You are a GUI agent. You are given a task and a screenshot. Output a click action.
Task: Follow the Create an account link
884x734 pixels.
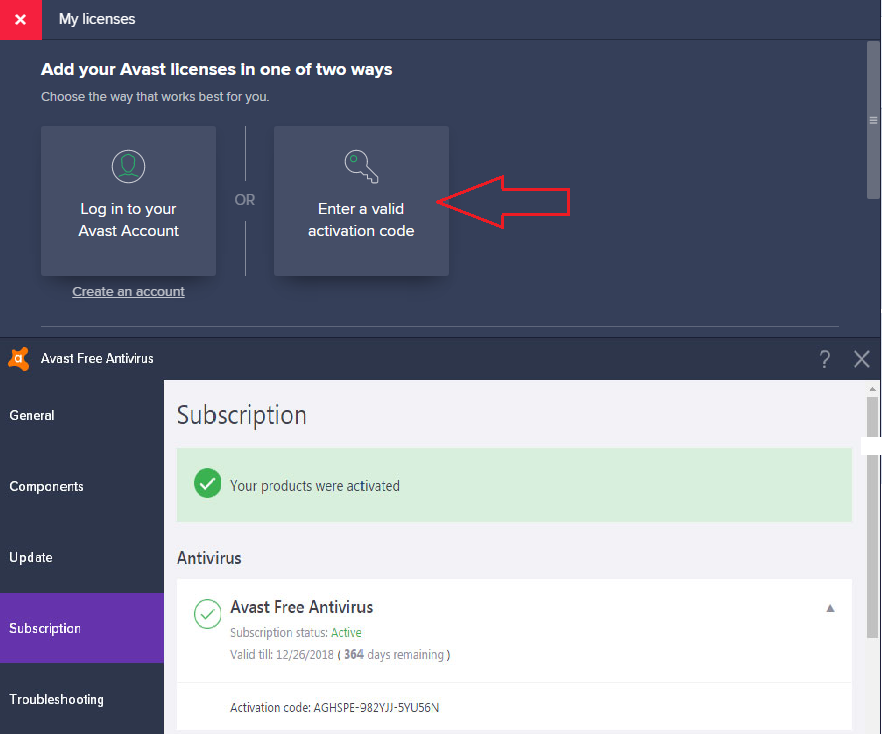[x=128, y=291]
